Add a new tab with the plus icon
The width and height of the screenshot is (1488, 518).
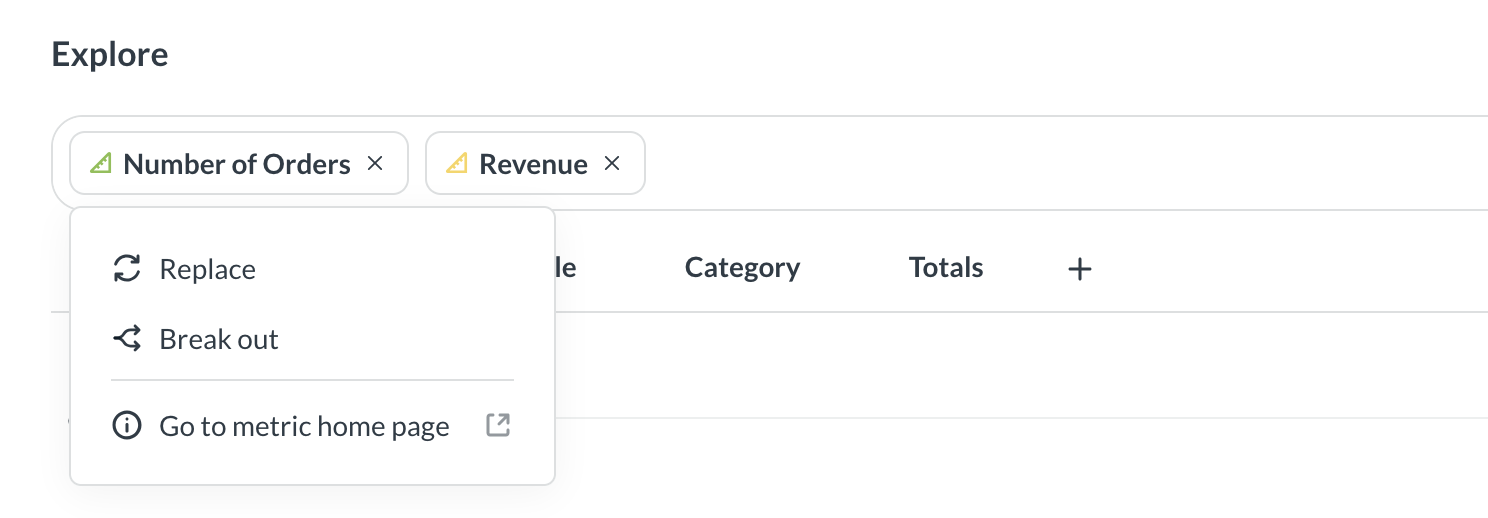1079,268
